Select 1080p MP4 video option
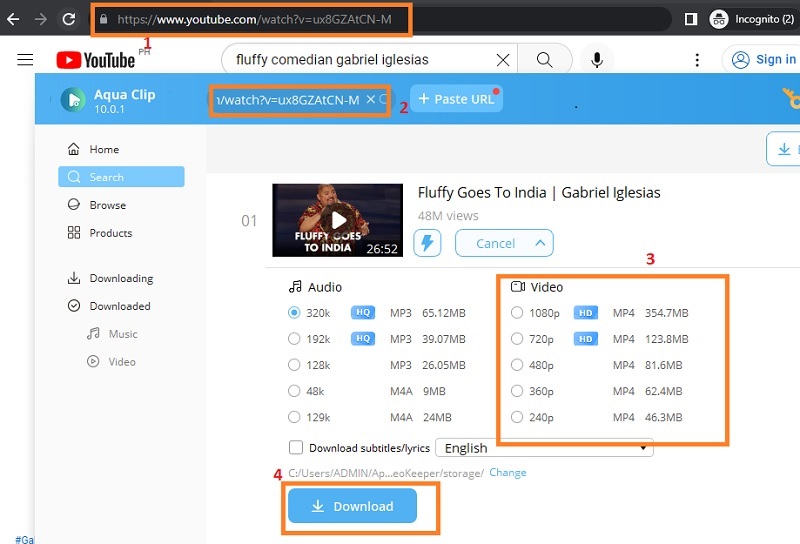Viewport: 800px width, 544px height. pos(517,312)
